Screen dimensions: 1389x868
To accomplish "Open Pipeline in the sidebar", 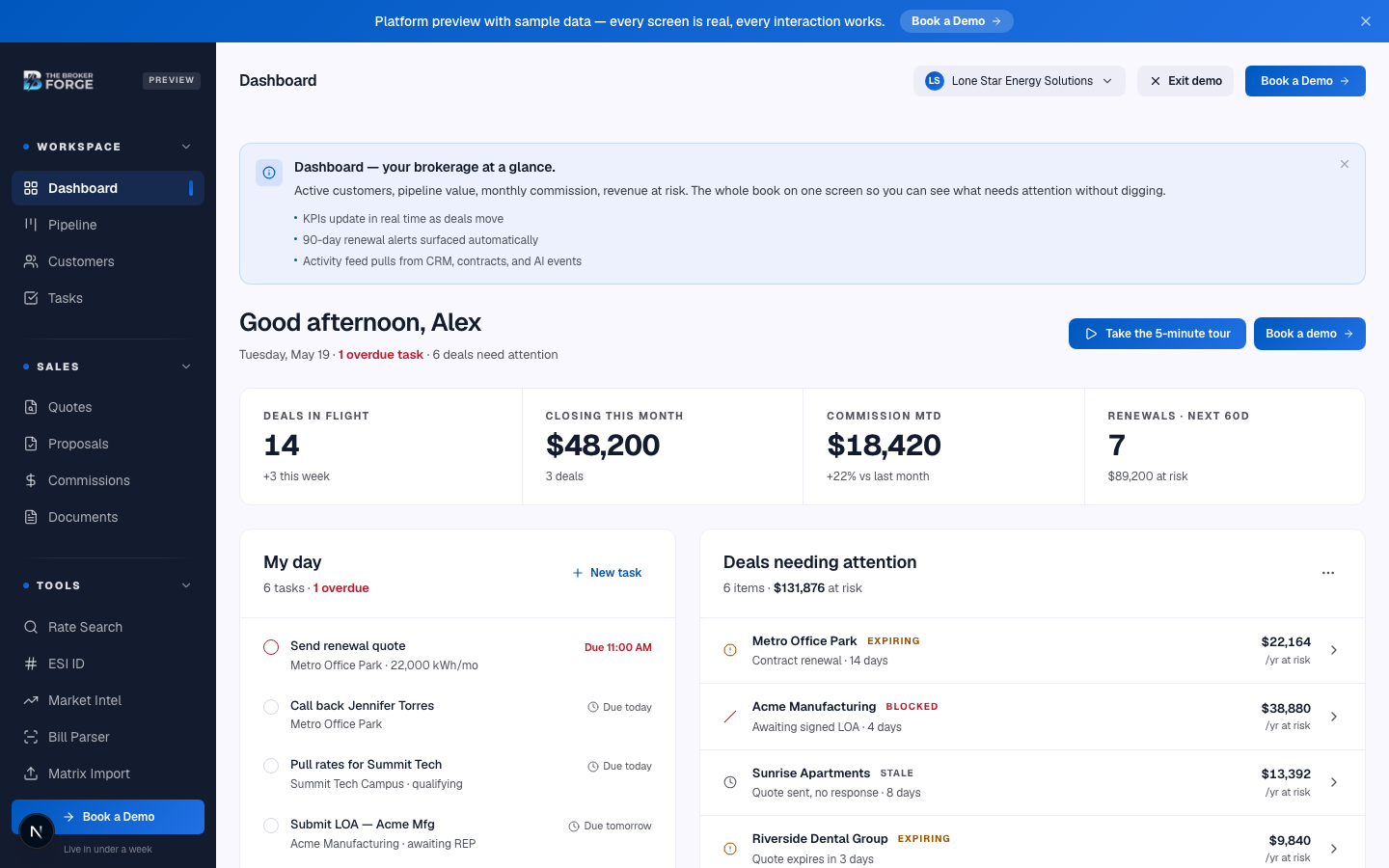I will pos(108,225).
